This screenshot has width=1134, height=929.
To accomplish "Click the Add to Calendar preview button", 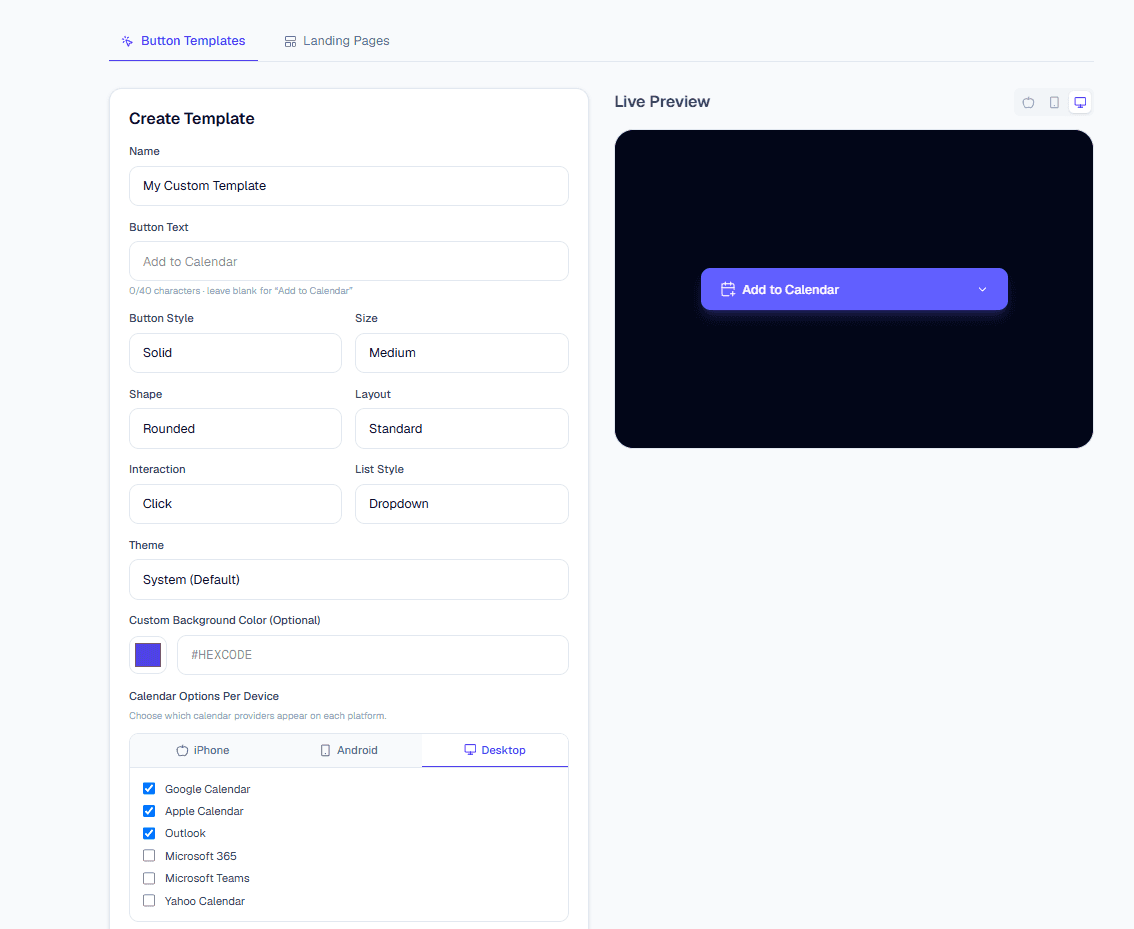I will coord(854,289).
